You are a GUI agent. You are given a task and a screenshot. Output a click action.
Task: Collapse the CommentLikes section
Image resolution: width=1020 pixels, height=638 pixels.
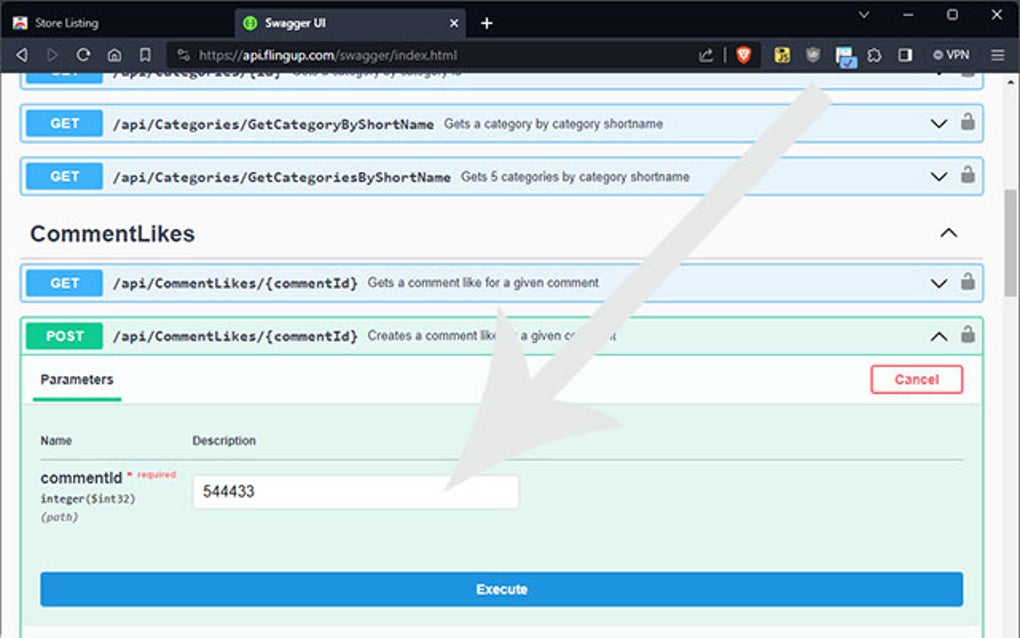point(949,231)
